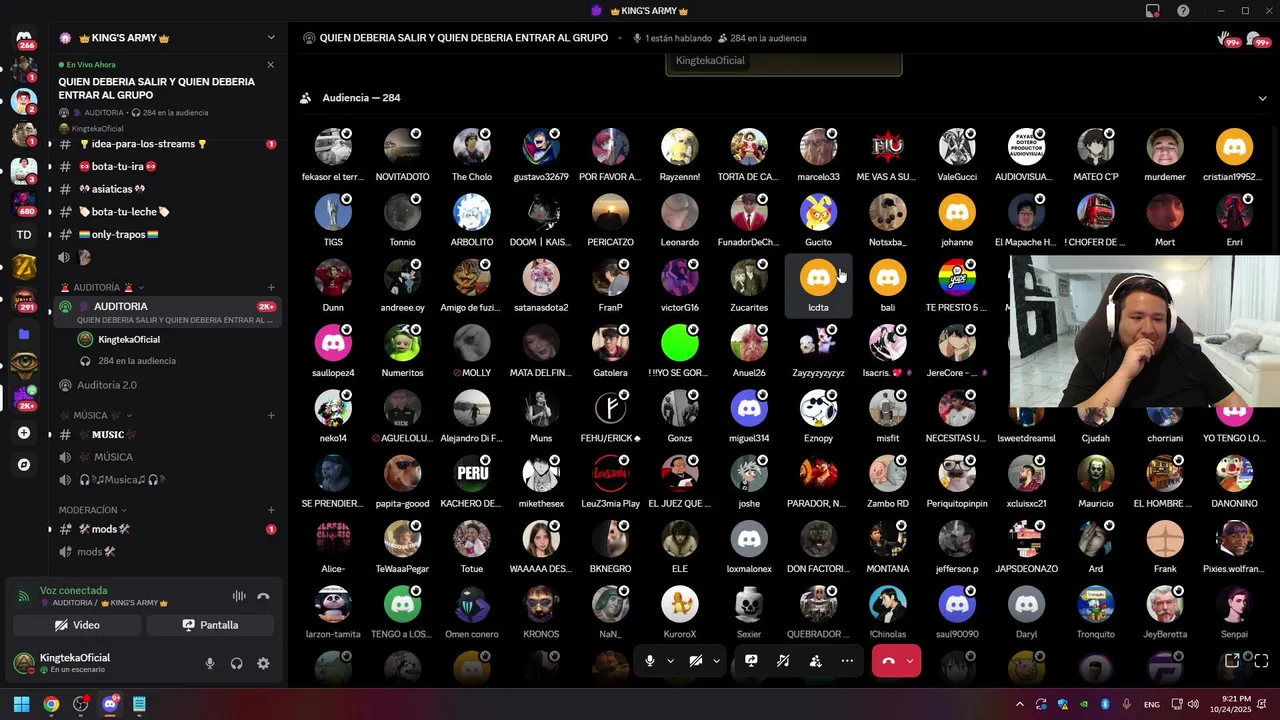Open camera options dropdown arrow
Viewport: 1280px width, 720px height.
(x=716, y=661)
